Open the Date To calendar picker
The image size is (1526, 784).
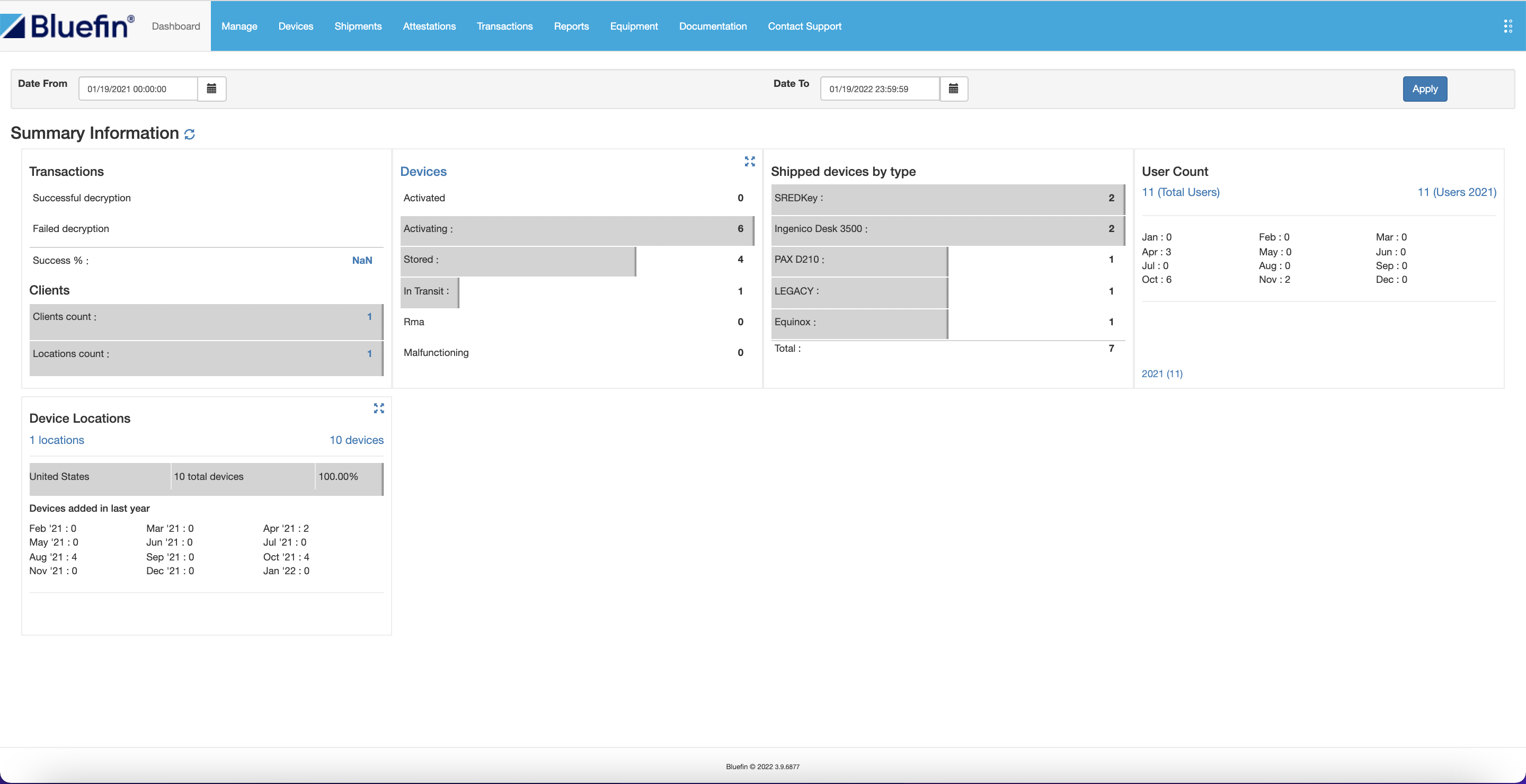(x=953, y=89)
